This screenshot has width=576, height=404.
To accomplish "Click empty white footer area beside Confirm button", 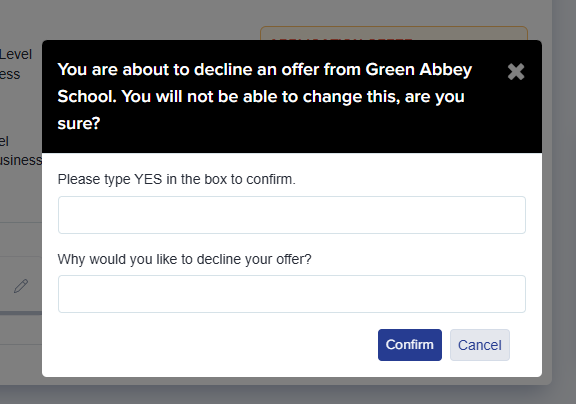I will [217, 345].
